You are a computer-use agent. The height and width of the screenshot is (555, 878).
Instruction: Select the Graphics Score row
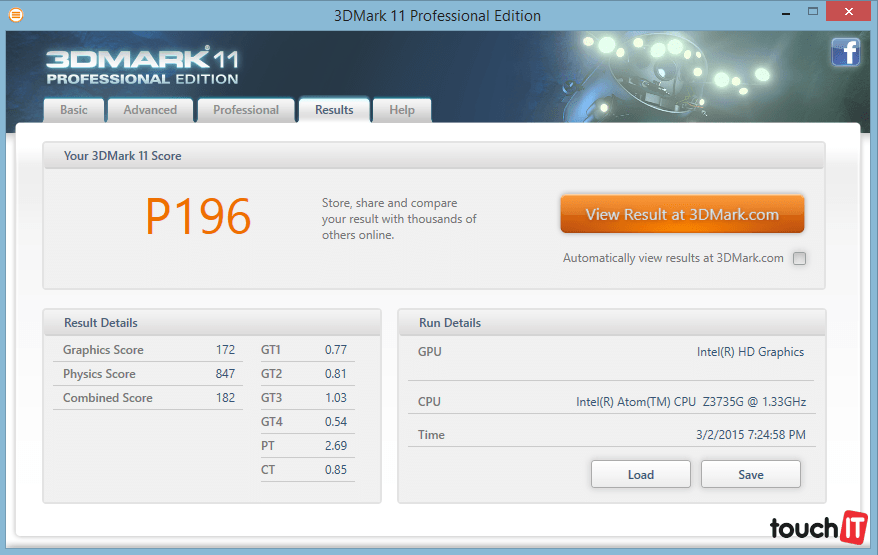point(148,350)
